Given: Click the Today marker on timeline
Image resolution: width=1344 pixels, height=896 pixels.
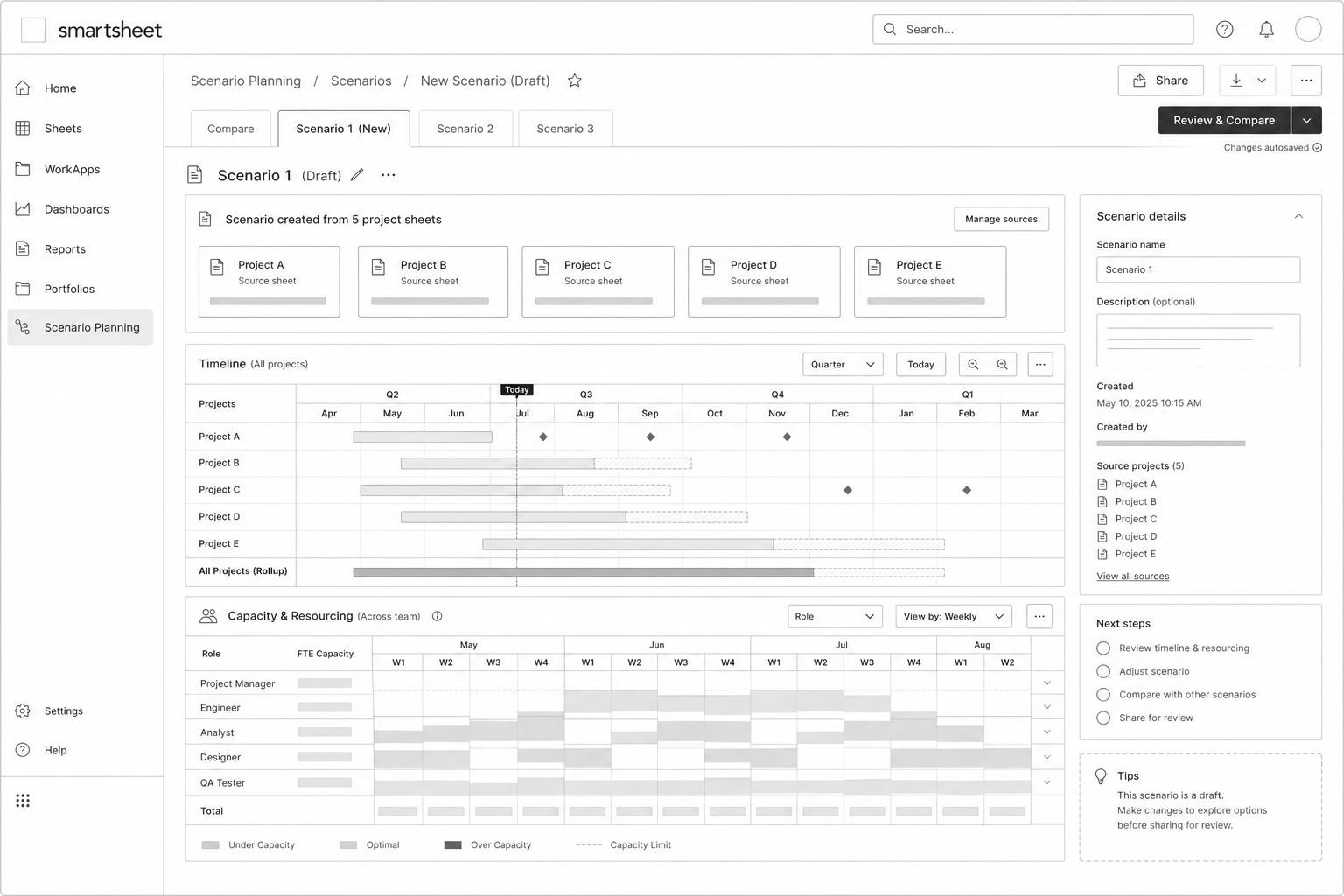Looking at the screenshot, I should point(517,389).
